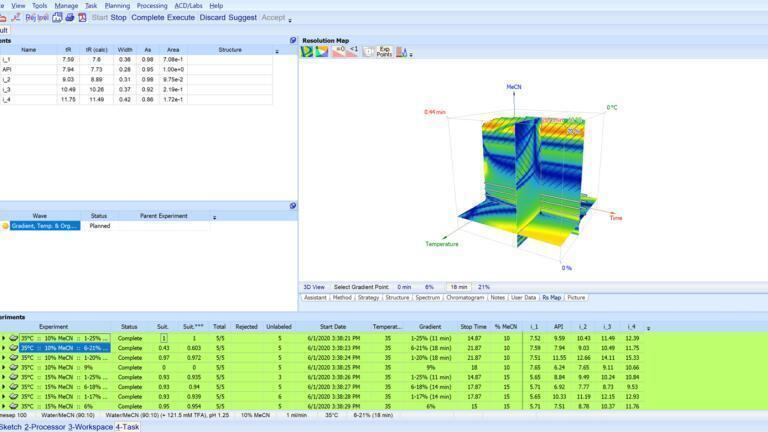Click the PDF export icon in toolbar
The image size is (768, 432).
(x=82, y=18)
